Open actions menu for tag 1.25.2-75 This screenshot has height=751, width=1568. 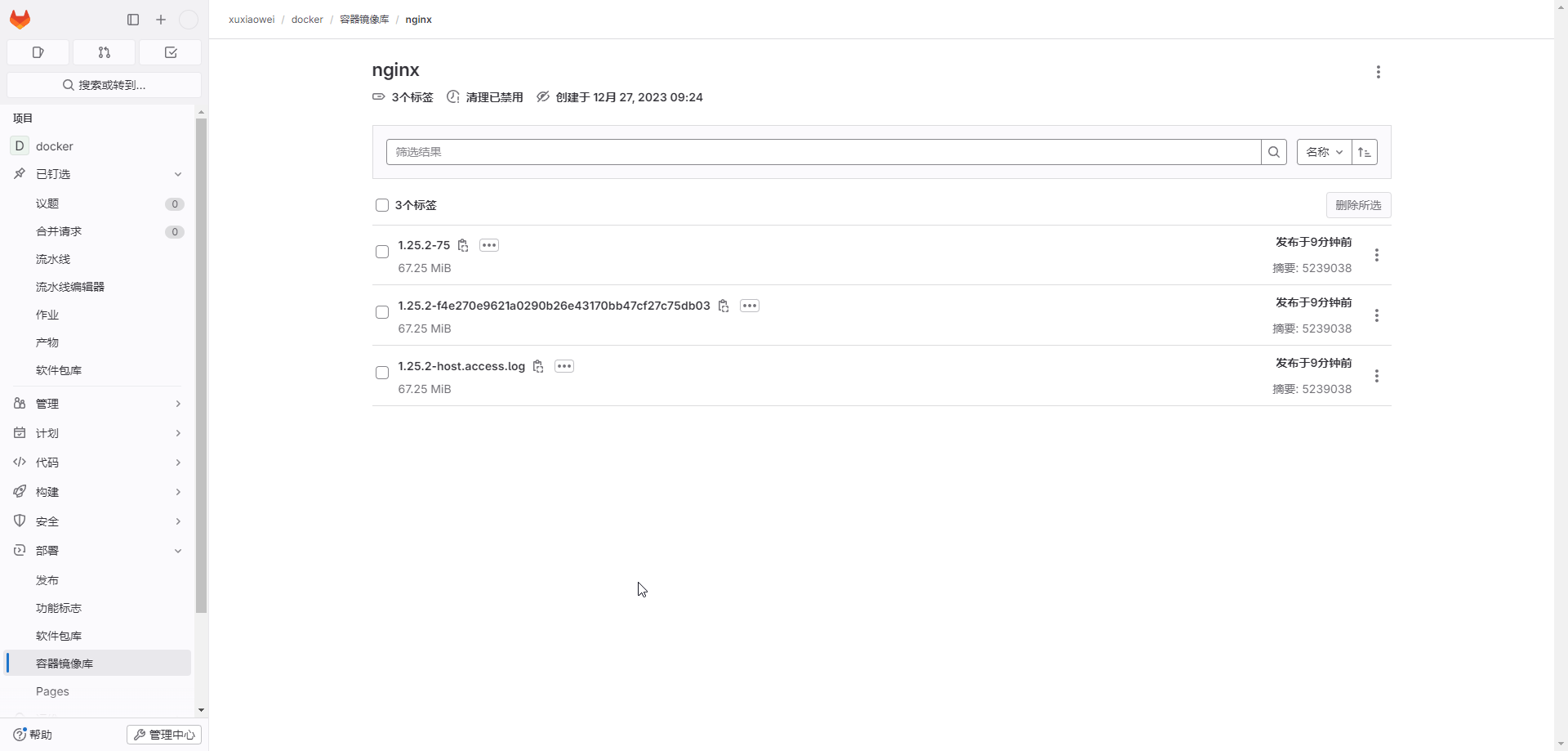pos(1377,255)
